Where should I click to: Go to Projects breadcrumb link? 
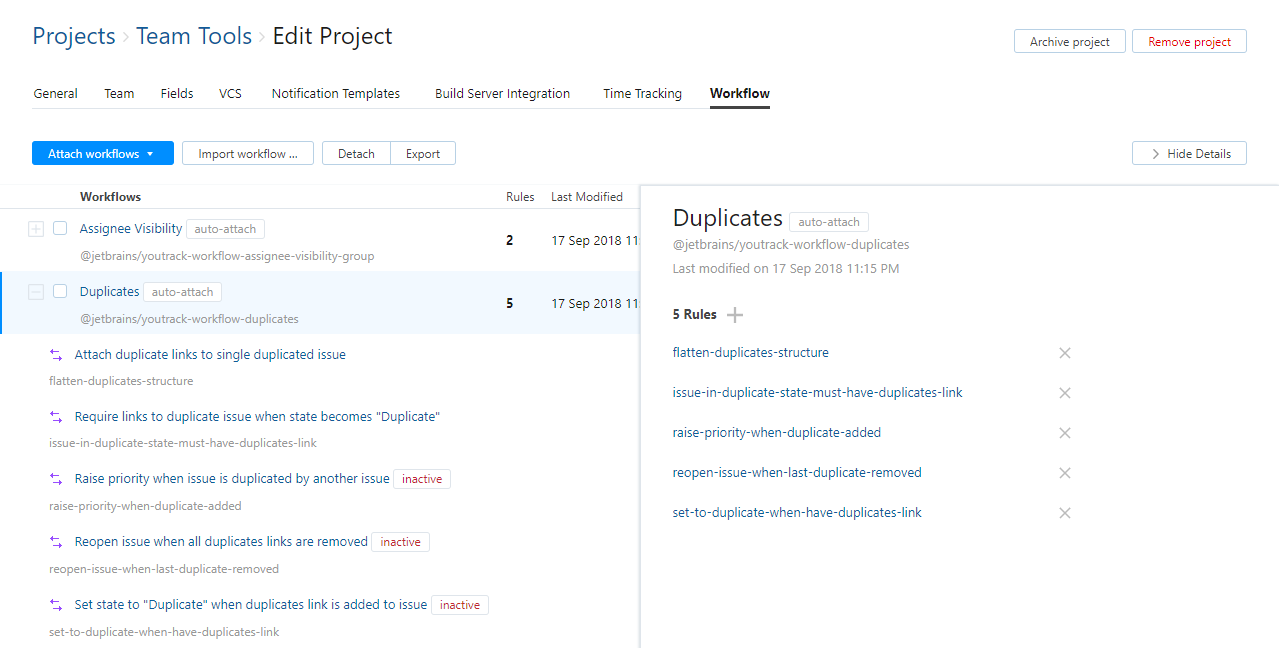click(x=74, y=36)
